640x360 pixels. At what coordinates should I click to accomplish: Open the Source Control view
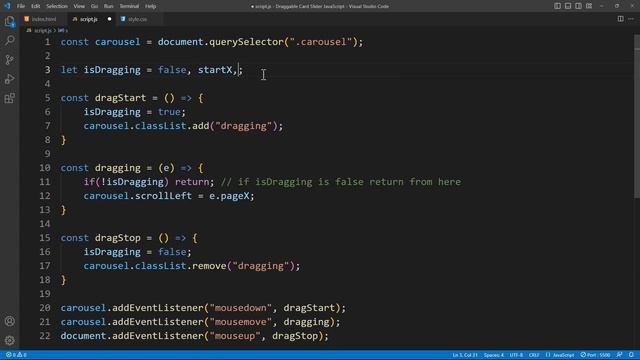(9, 60)
